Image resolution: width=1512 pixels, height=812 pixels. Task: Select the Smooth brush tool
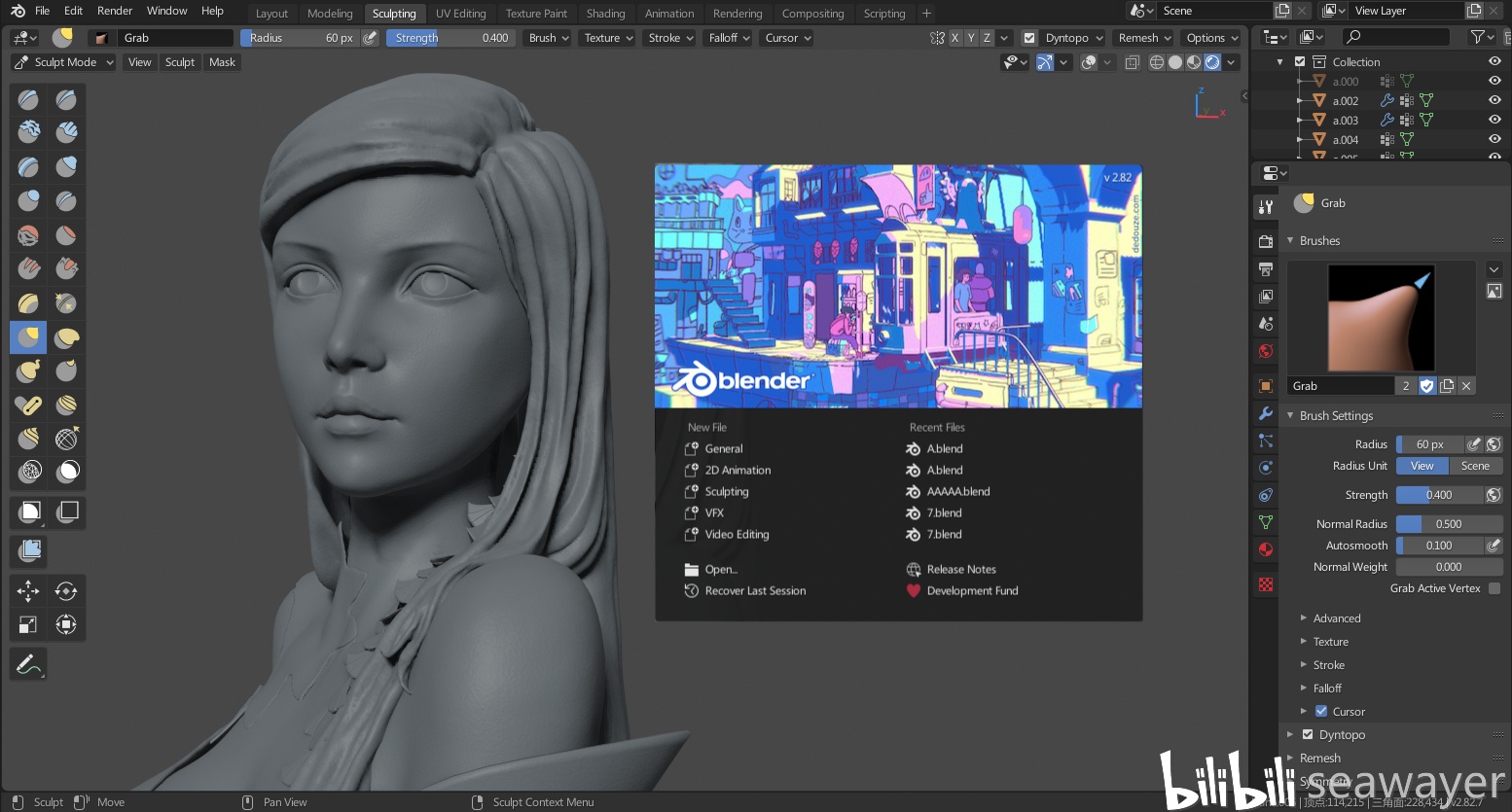coord(29,234)
